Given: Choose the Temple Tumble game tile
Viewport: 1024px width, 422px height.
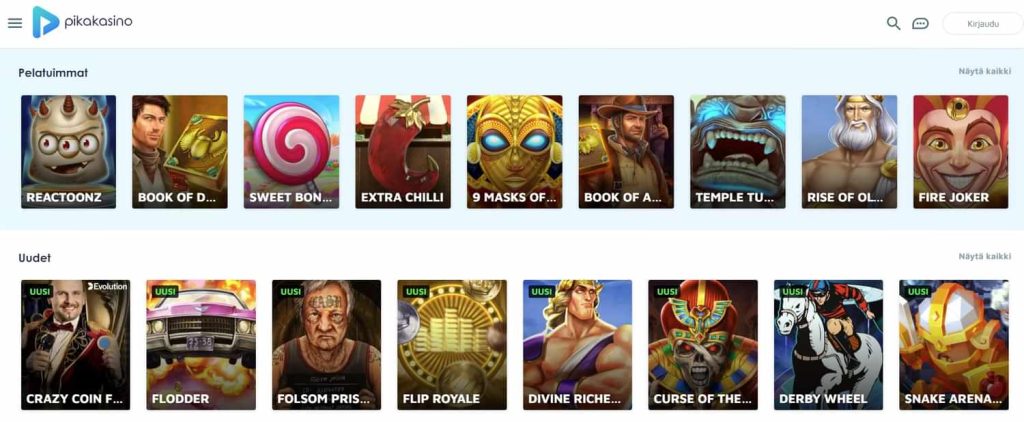Looking at the screenshot, I should tap(738, 152).
